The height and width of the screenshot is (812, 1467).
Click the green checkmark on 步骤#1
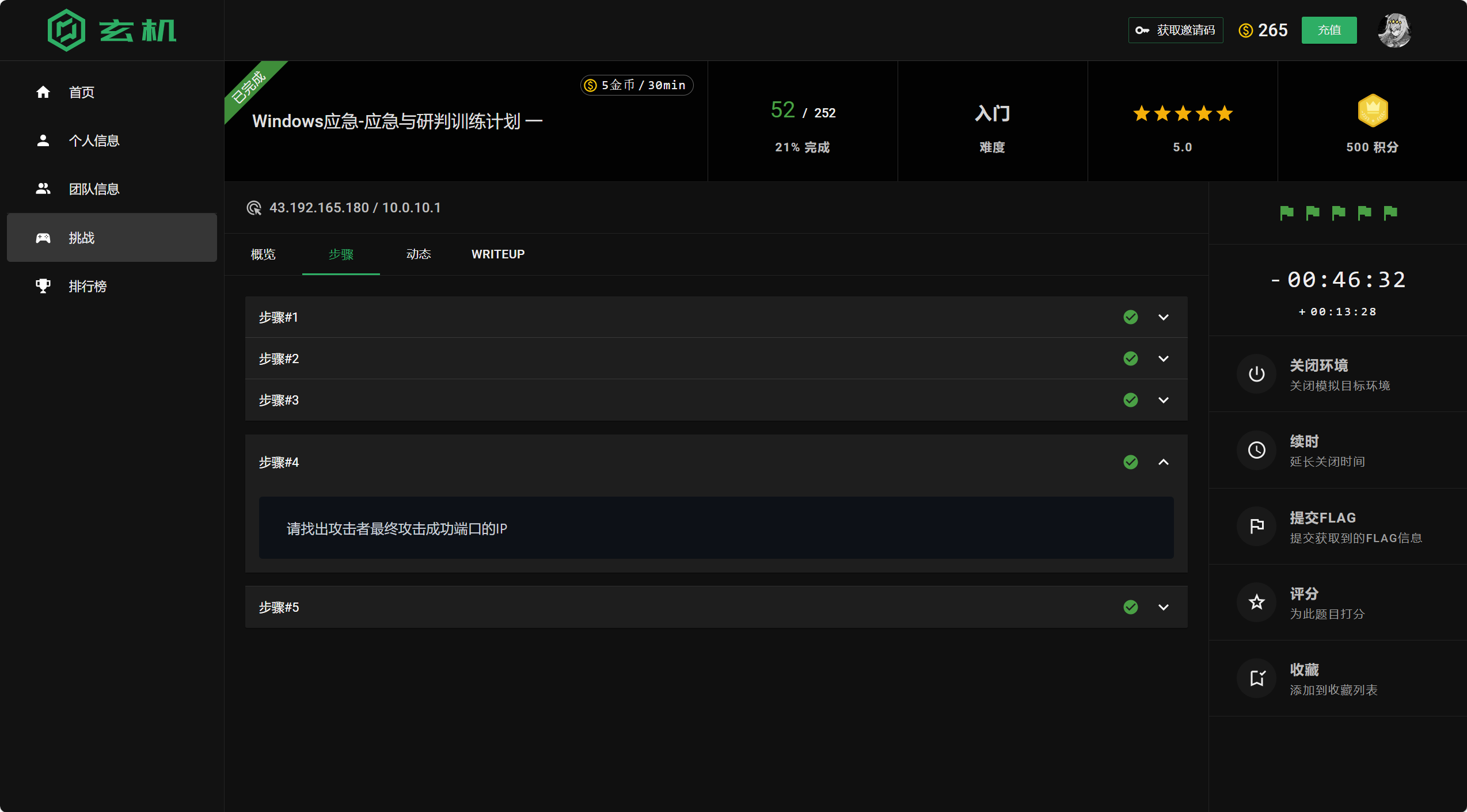click(1130, 317)
